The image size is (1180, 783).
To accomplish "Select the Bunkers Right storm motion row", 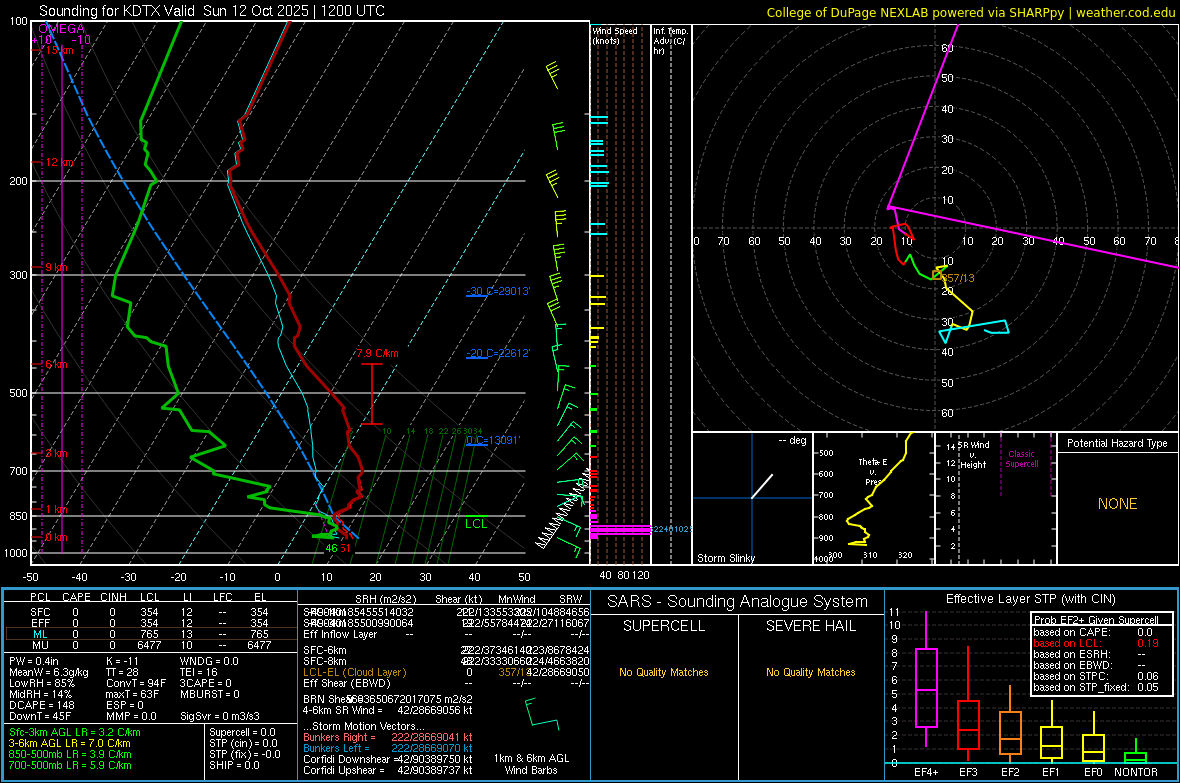I will (x=388, y=738).
